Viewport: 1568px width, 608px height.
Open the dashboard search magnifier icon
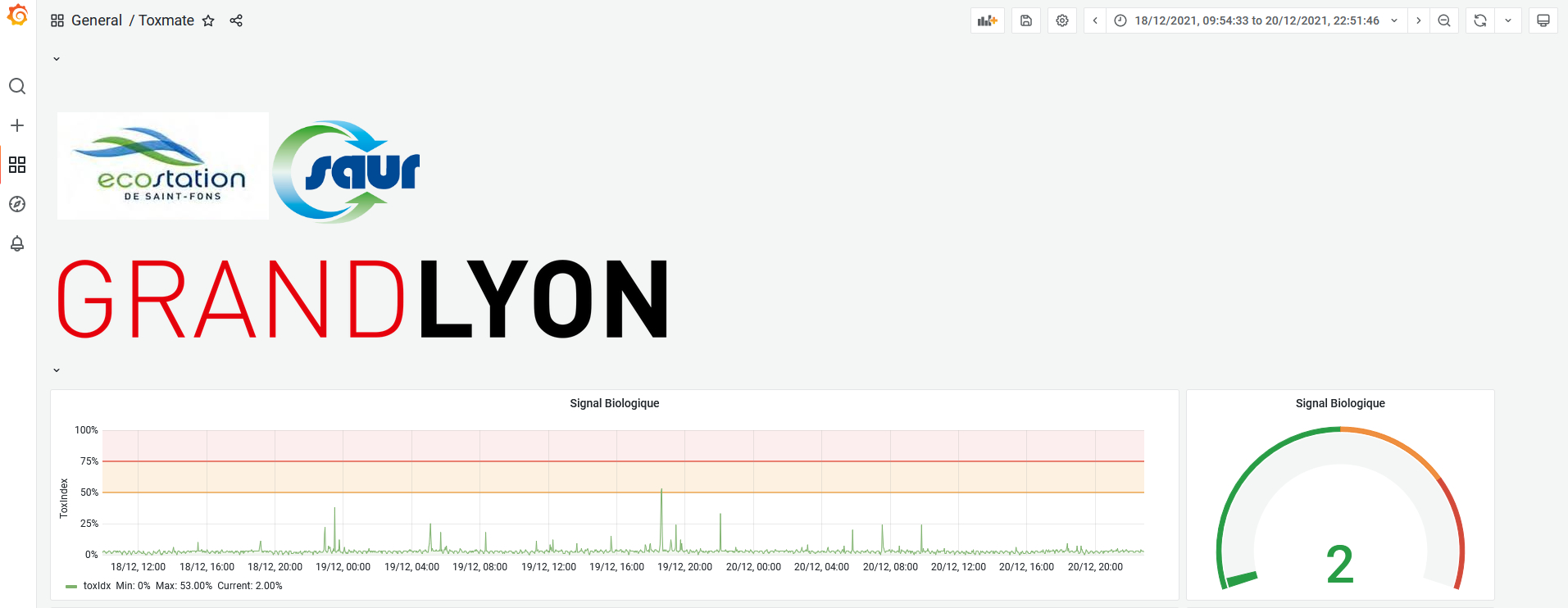[17, 86]
